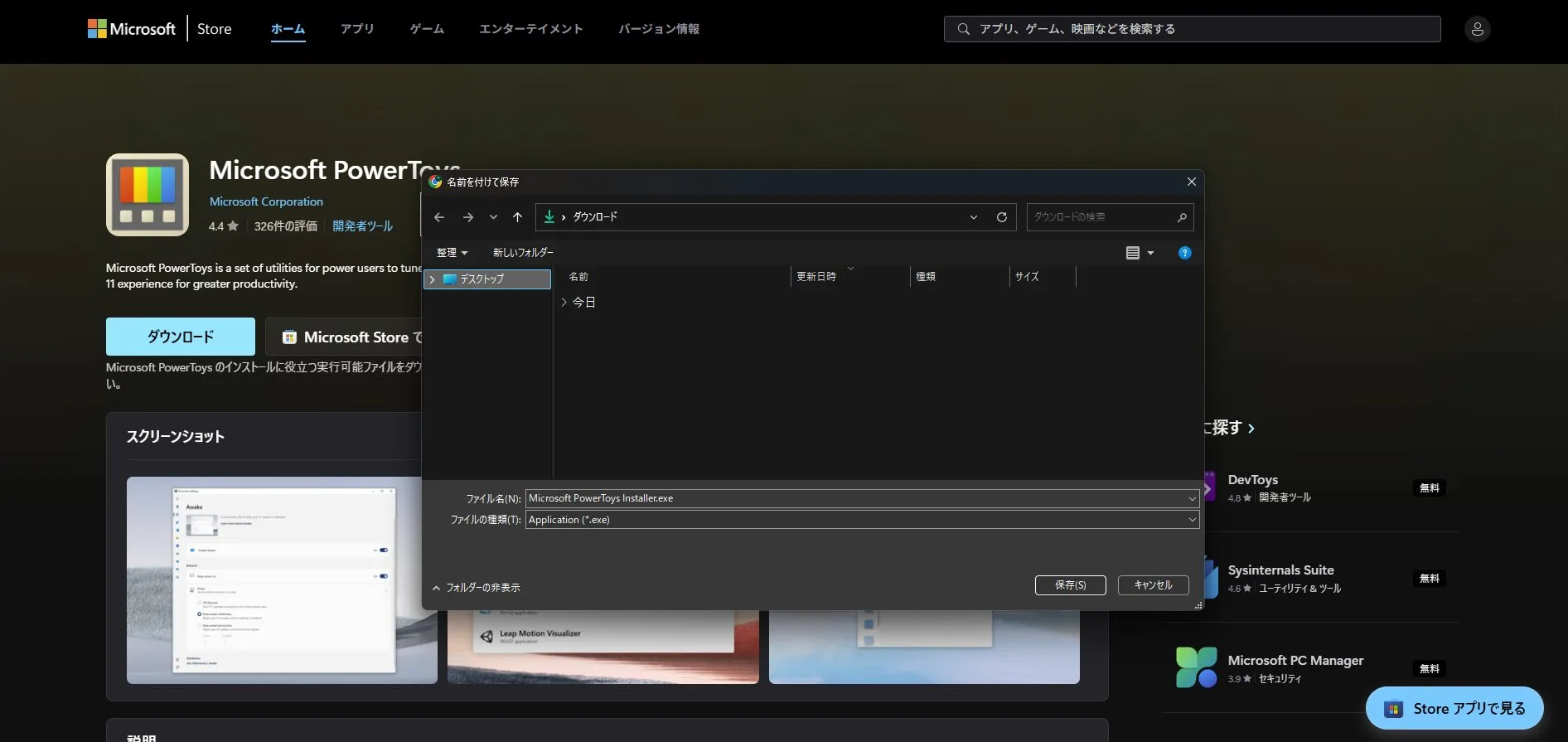This screenshot has height=742, width=1568.
Task: Click the download folder icon in the address bar
Action: click(549, 216)
